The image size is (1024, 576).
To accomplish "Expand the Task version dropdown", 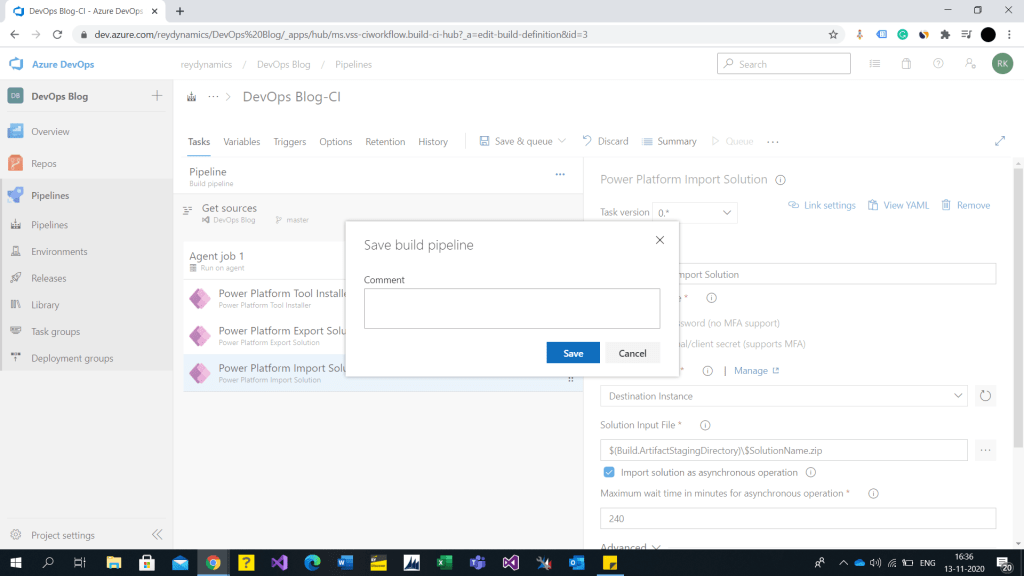I will click(695, 213).
